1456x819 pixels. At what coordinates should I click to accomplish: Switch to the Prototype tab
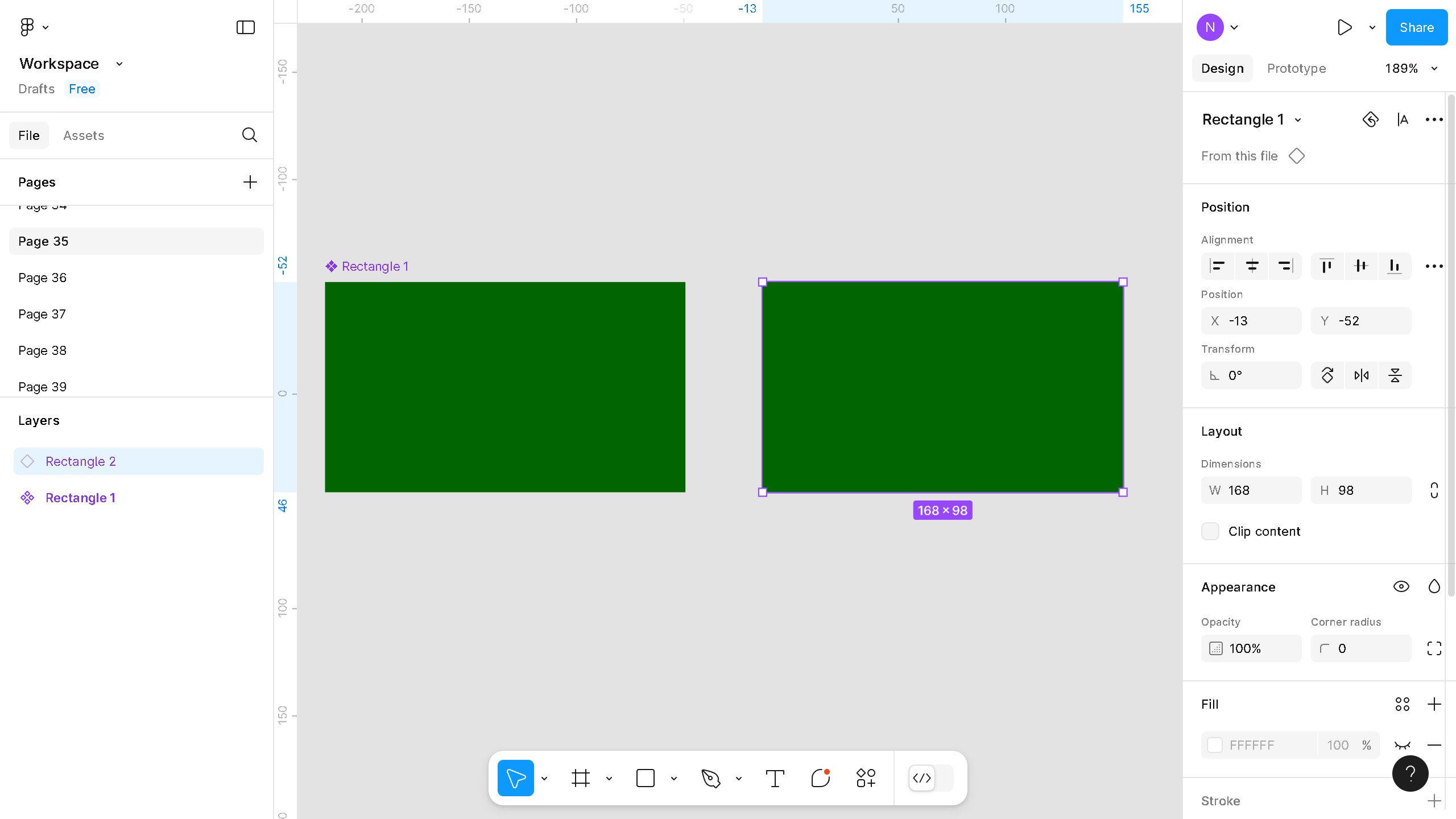click(x=1296, y=68)
